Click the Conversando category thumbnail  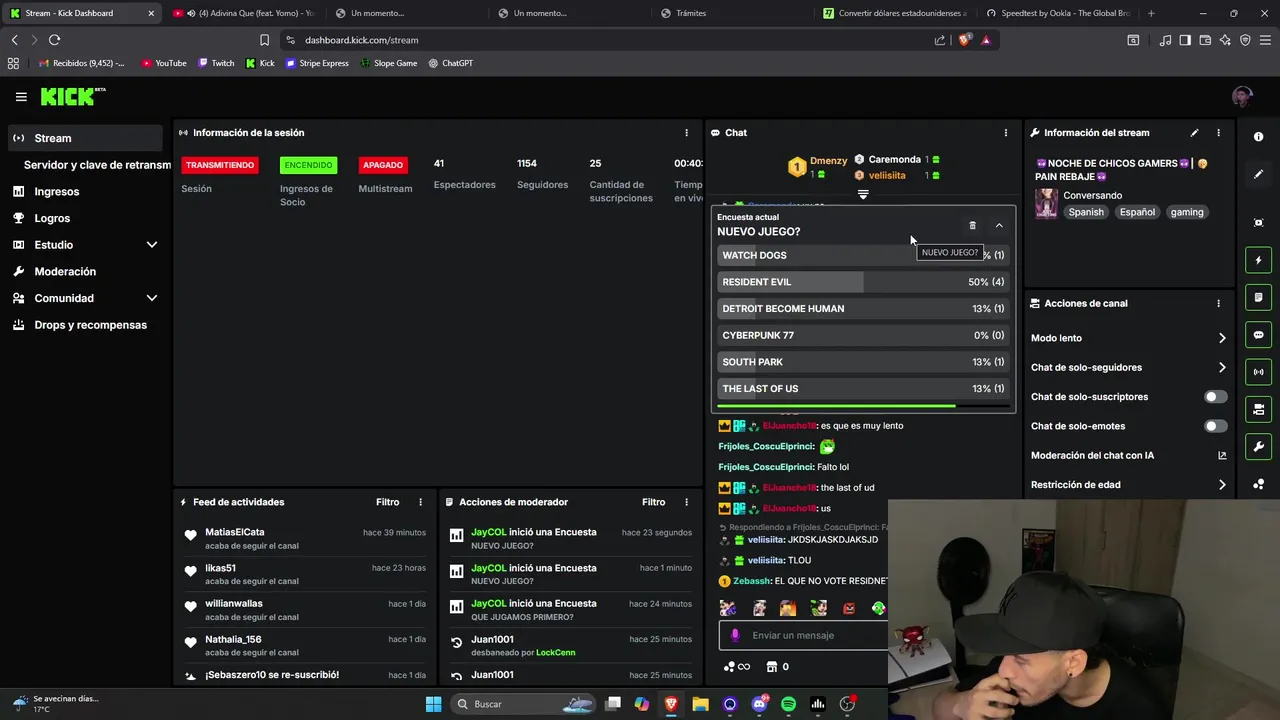pyautogui.click(x=1046, y=203)
